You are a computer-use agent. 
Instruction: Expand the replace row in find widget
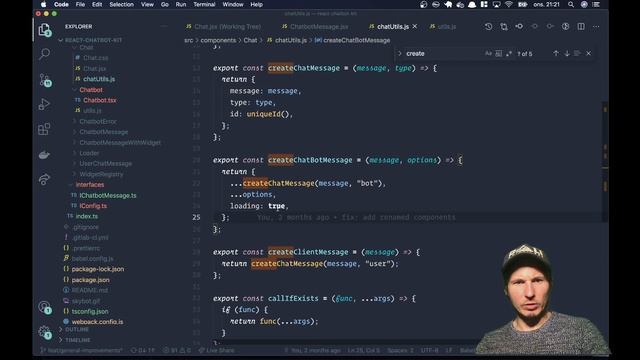[400, 53]
